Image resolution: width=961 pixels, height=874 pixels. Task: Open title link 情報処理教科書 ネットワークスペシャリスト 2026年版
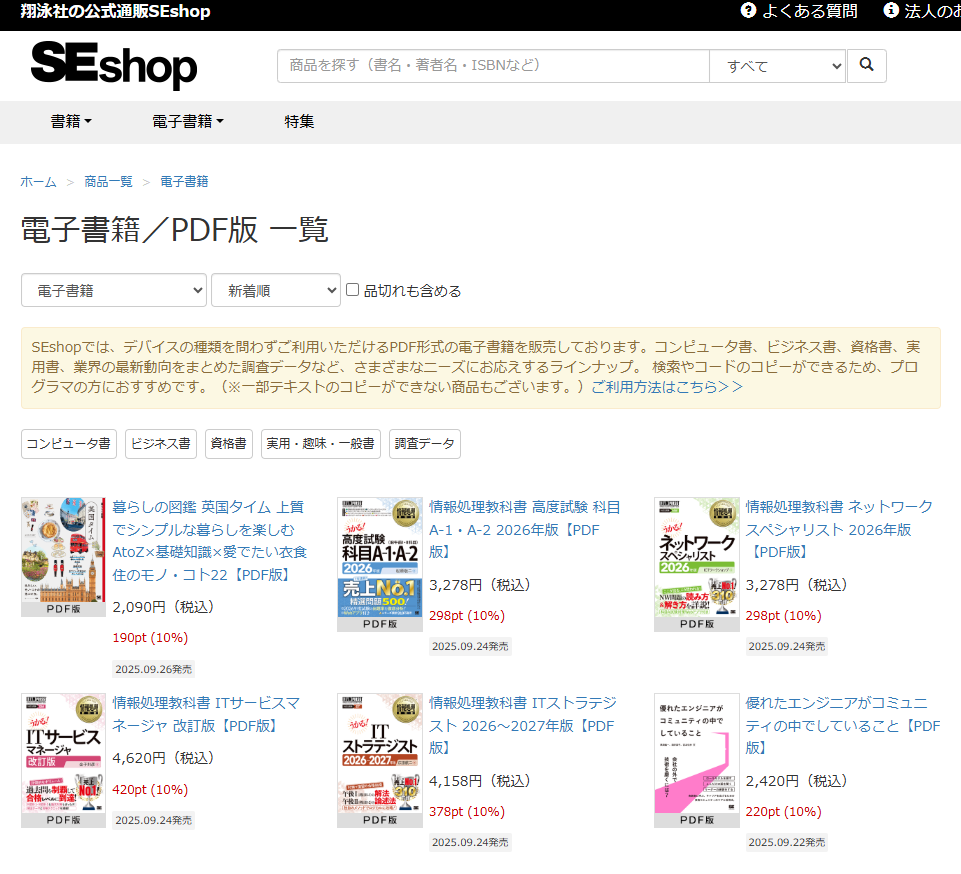(839, 529)
